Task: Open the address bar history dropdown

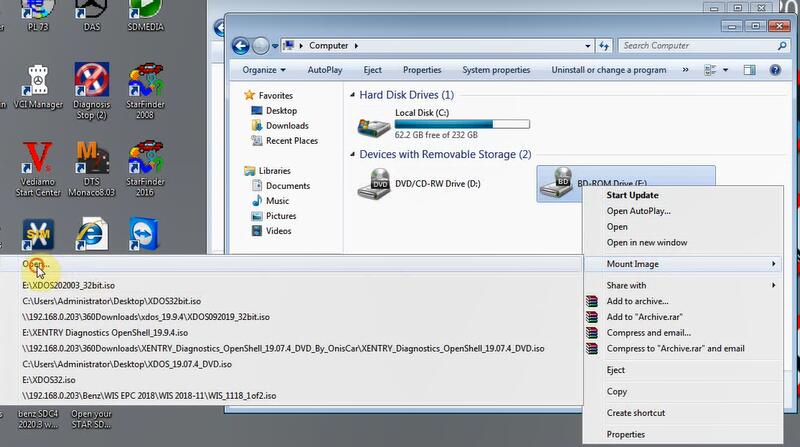Action: [x=588, y=46]
